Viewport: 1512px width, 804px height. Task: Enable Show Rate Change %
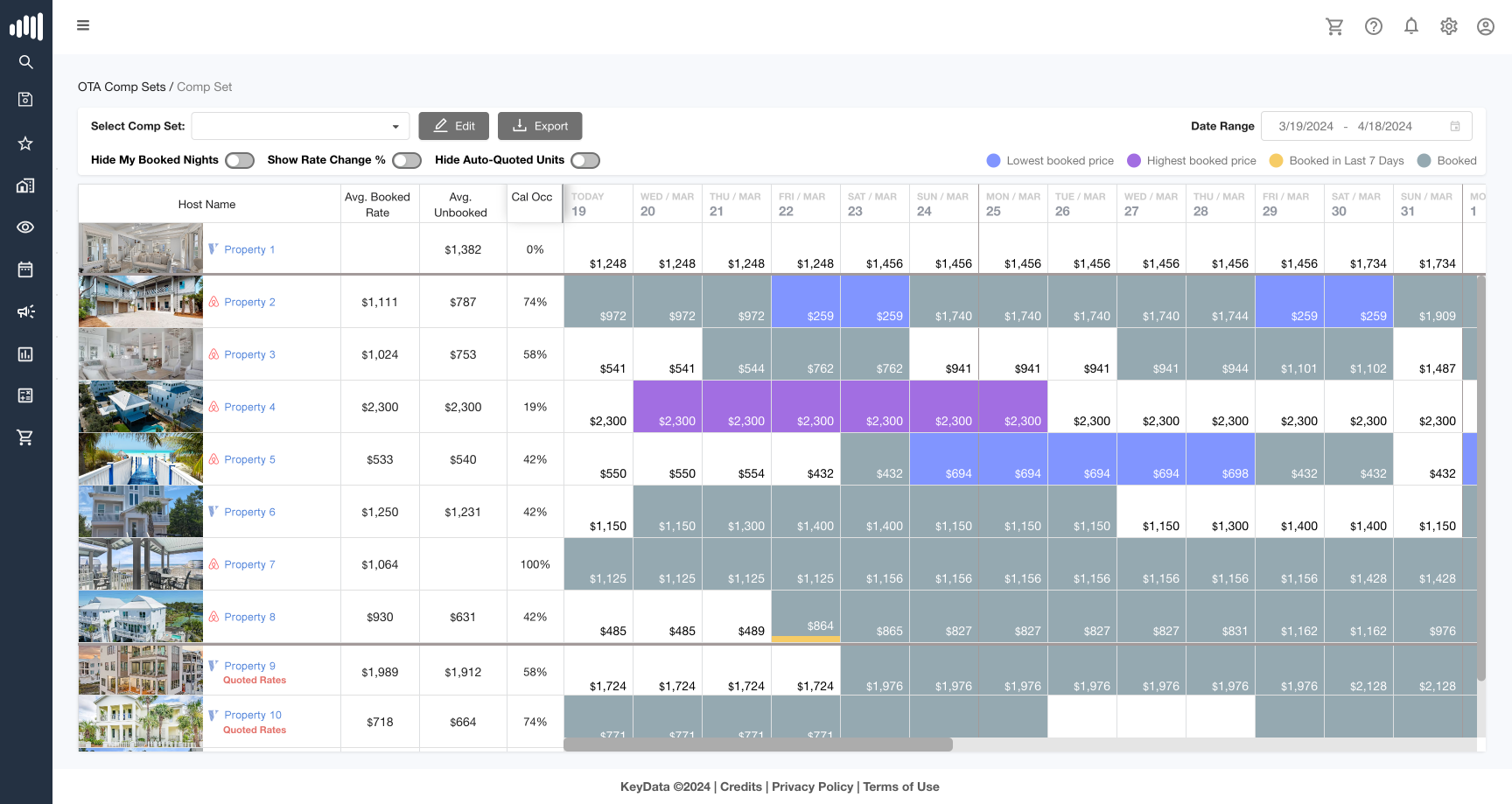pos(407,160)
